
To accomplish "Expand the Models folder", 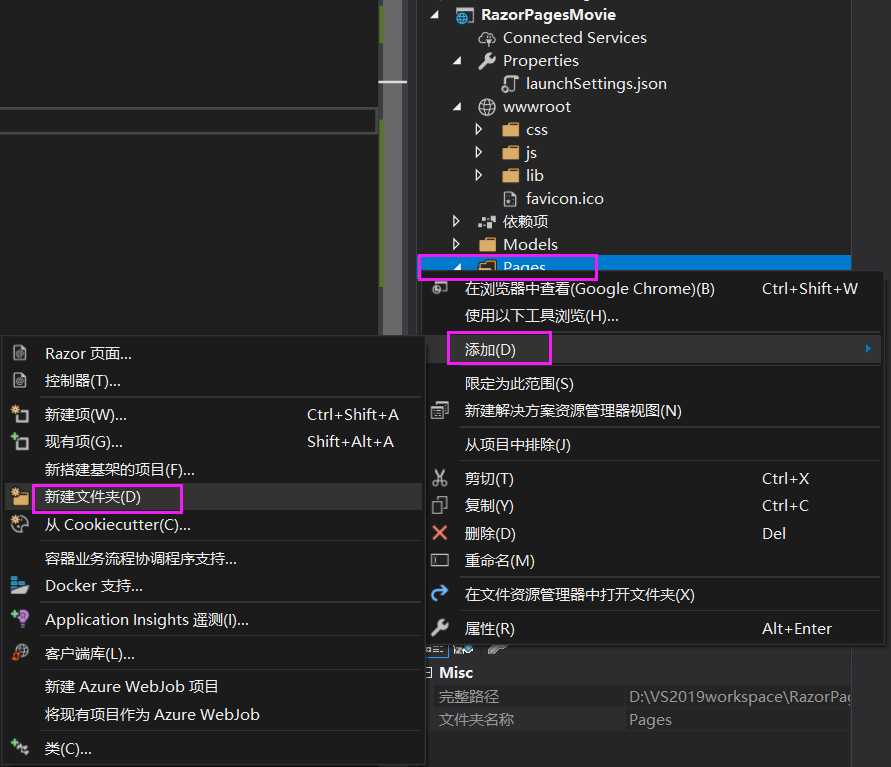I will tap(456, 244).
